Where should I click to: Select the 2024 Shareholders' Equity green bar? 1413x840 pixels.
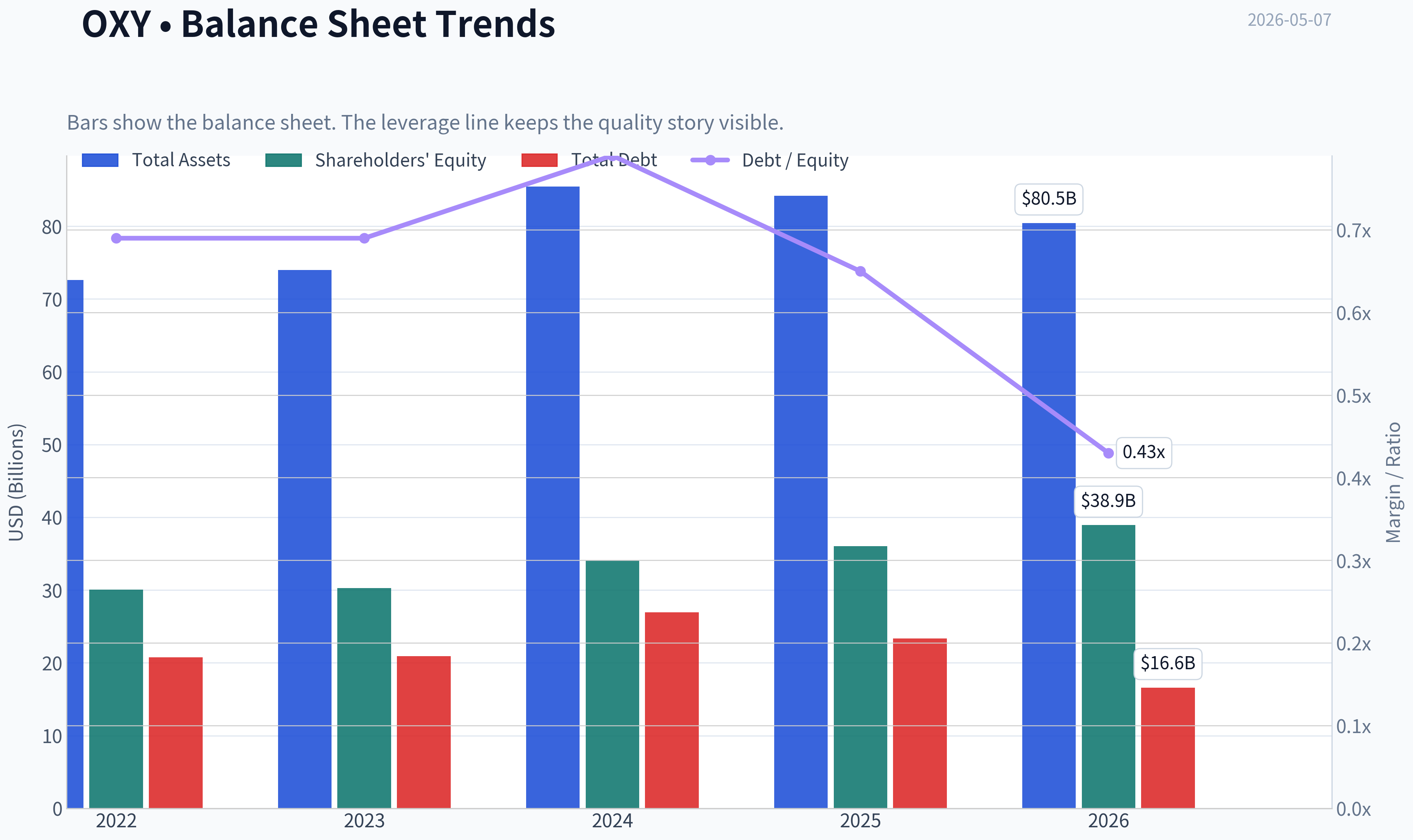click(x=612, y=684)
